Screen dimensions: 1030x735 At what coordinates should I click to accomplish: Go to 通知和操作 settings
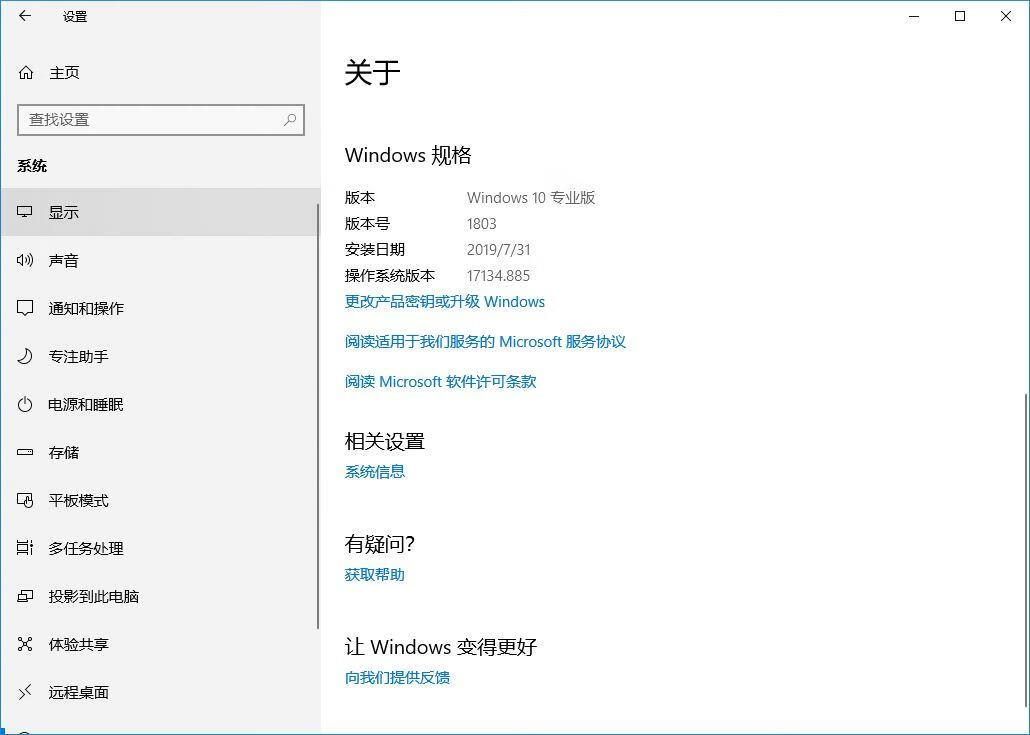[x=160, y=308]
